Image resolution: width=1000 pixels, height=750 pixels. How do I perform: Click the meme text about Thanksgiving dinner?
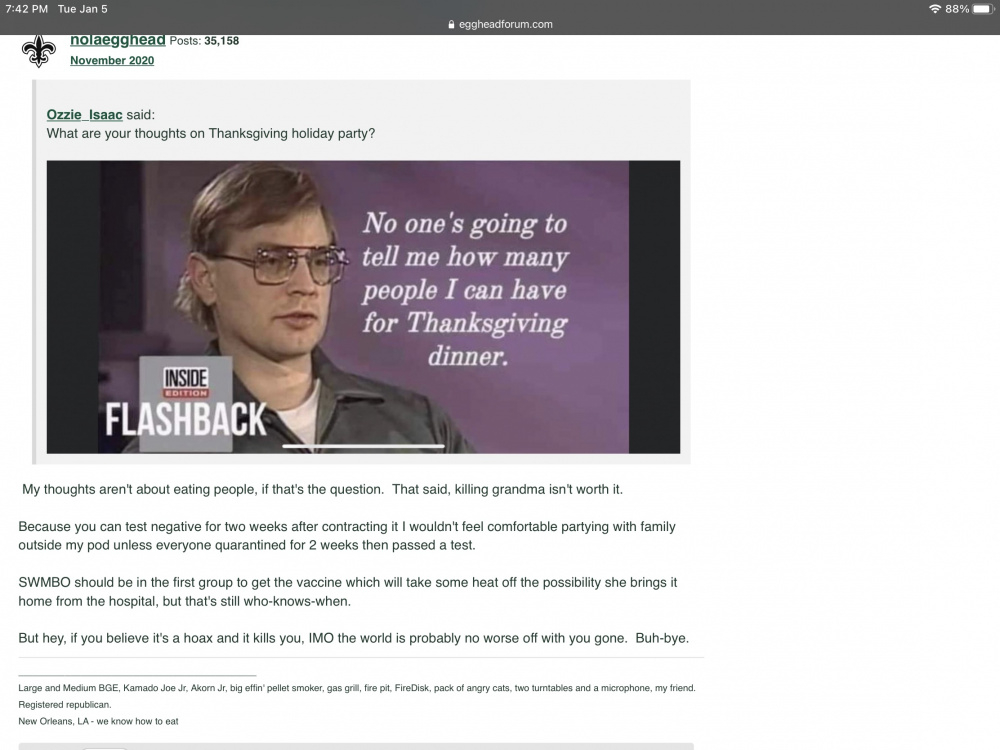(465, 289)
